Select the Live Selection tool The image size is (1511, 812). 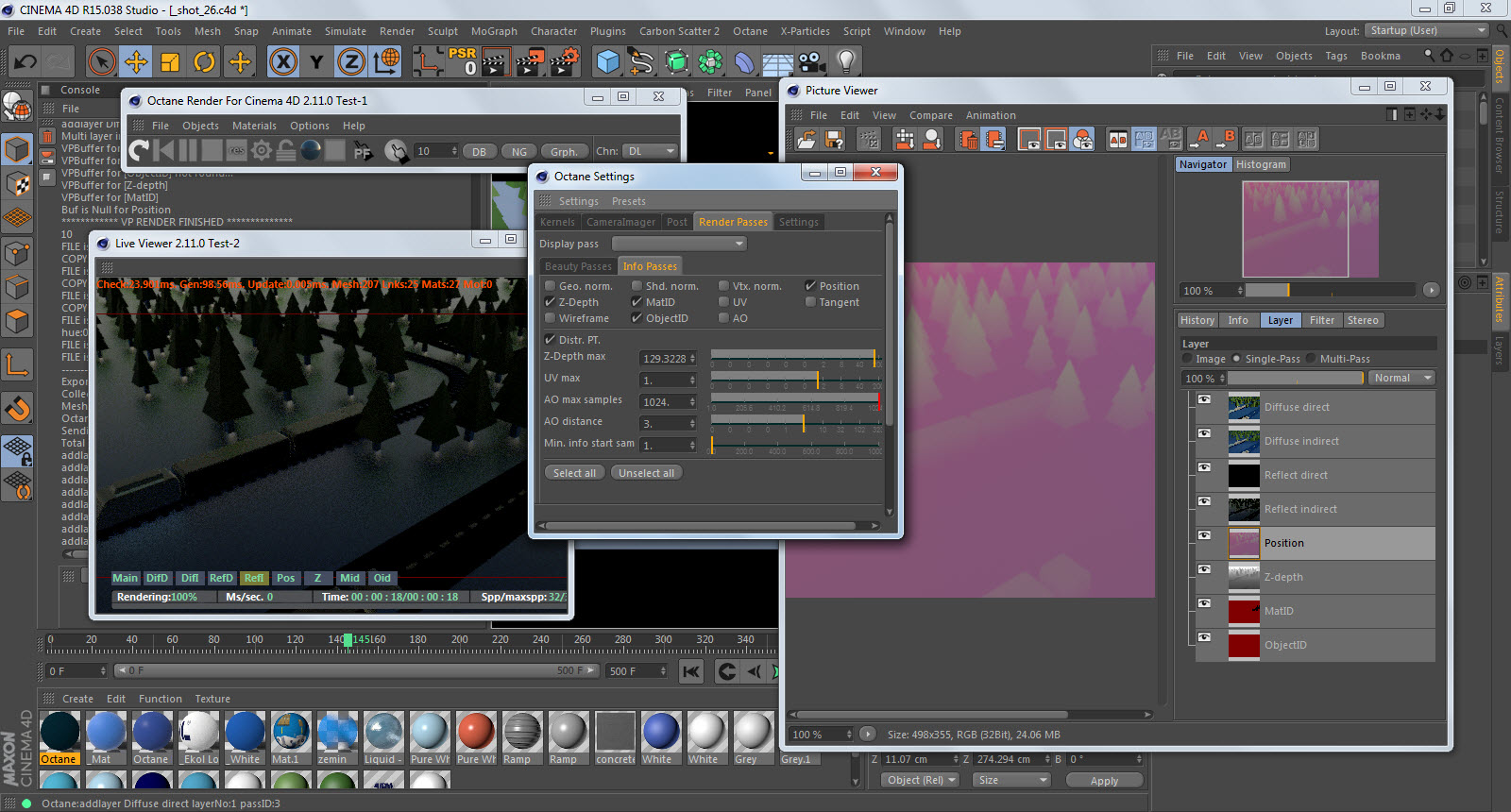click(x=101, y=62)
